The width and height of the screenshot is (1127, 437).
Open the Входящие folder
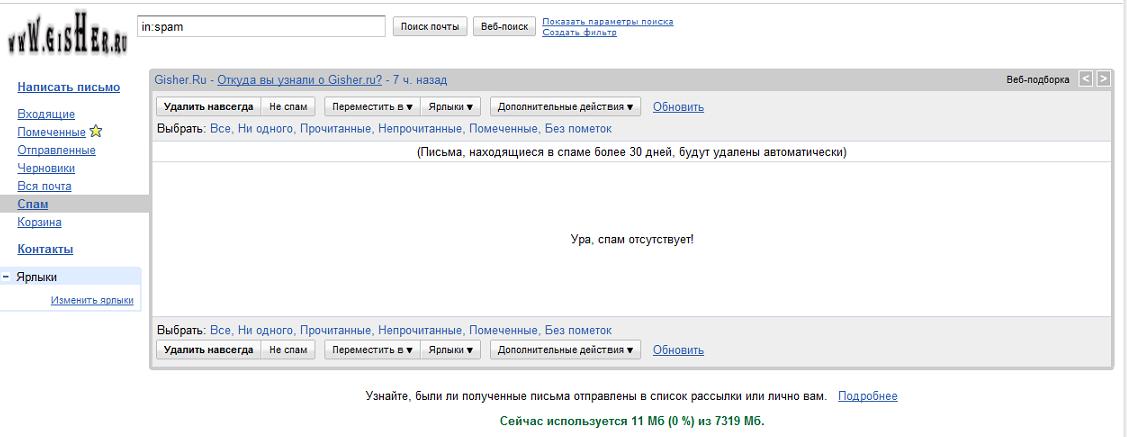click(x=46, y=114)
